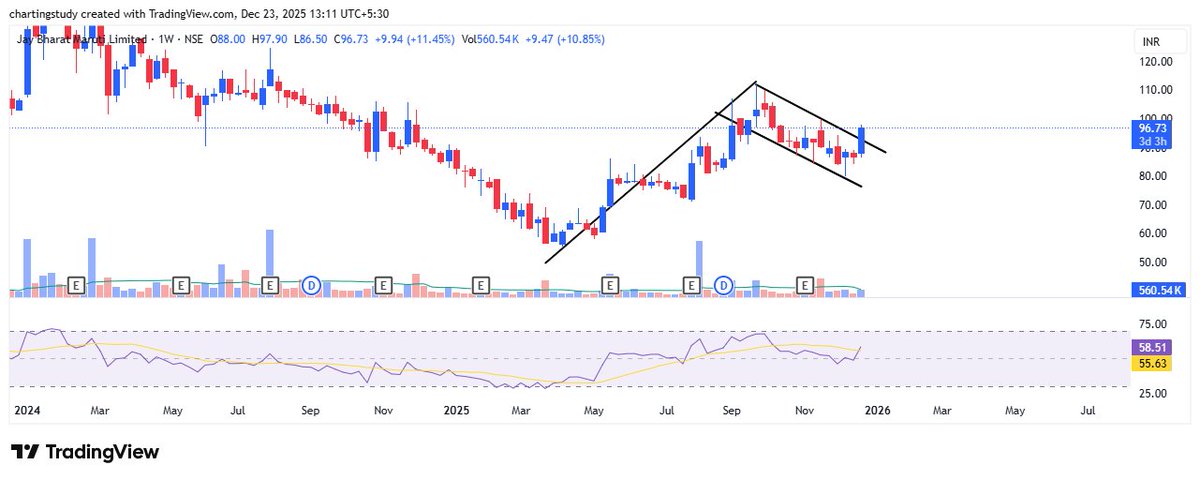Viewport: 1200px width, 480px height.
Task: Click the Jay Bharat Maruti Limited symbol title
Action: (x=81, y=39)
